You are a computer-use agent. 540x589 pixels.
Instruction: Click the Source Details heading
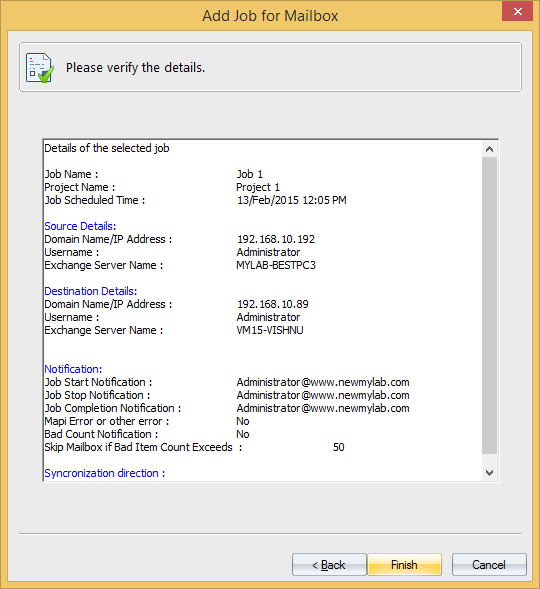pyautogui.click(x=80, y=226)
